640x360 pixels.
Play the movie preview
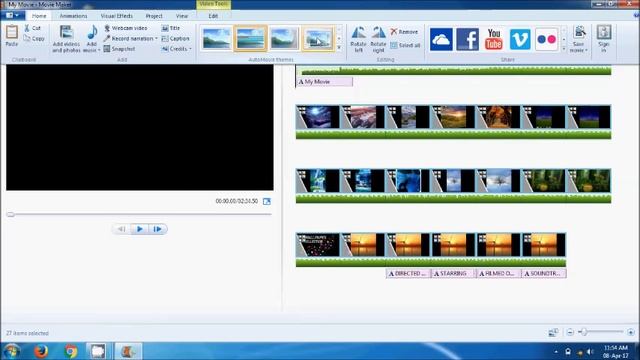(x=140, y=229)
